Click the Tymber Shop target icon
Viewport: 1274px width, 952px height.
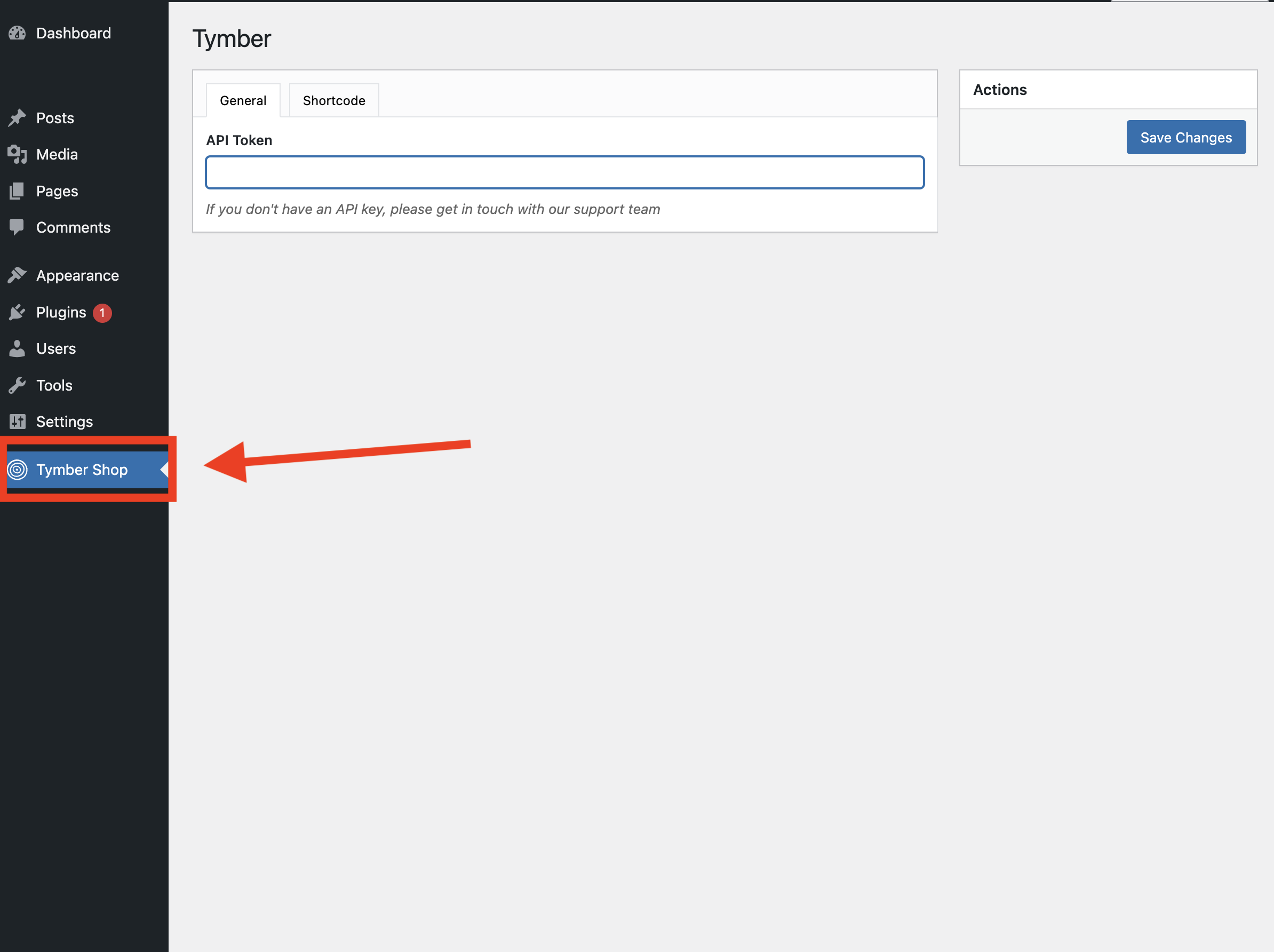(x=17, y=470)
